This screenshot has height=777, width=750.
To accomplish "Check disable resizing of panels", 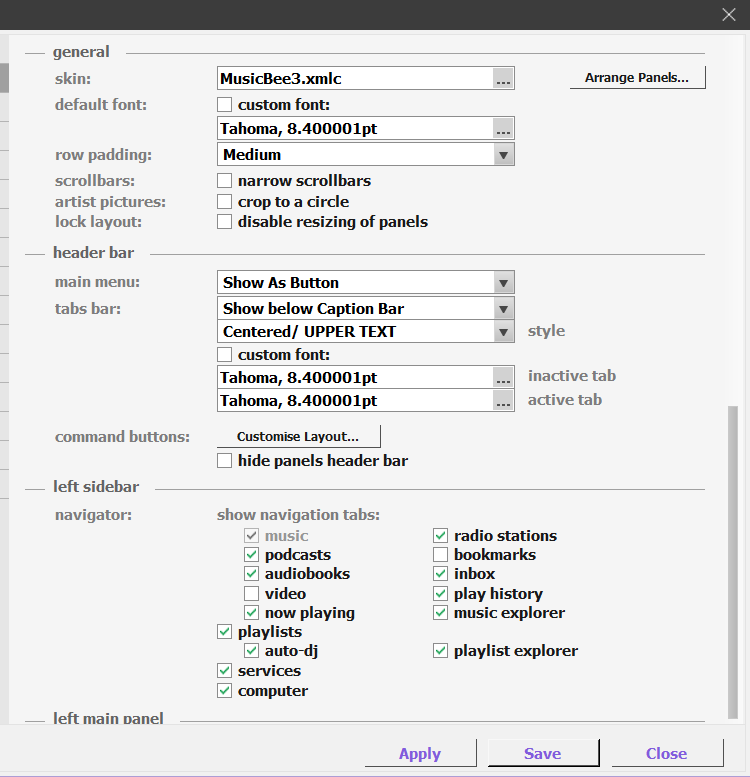I will tap(224, 222).
